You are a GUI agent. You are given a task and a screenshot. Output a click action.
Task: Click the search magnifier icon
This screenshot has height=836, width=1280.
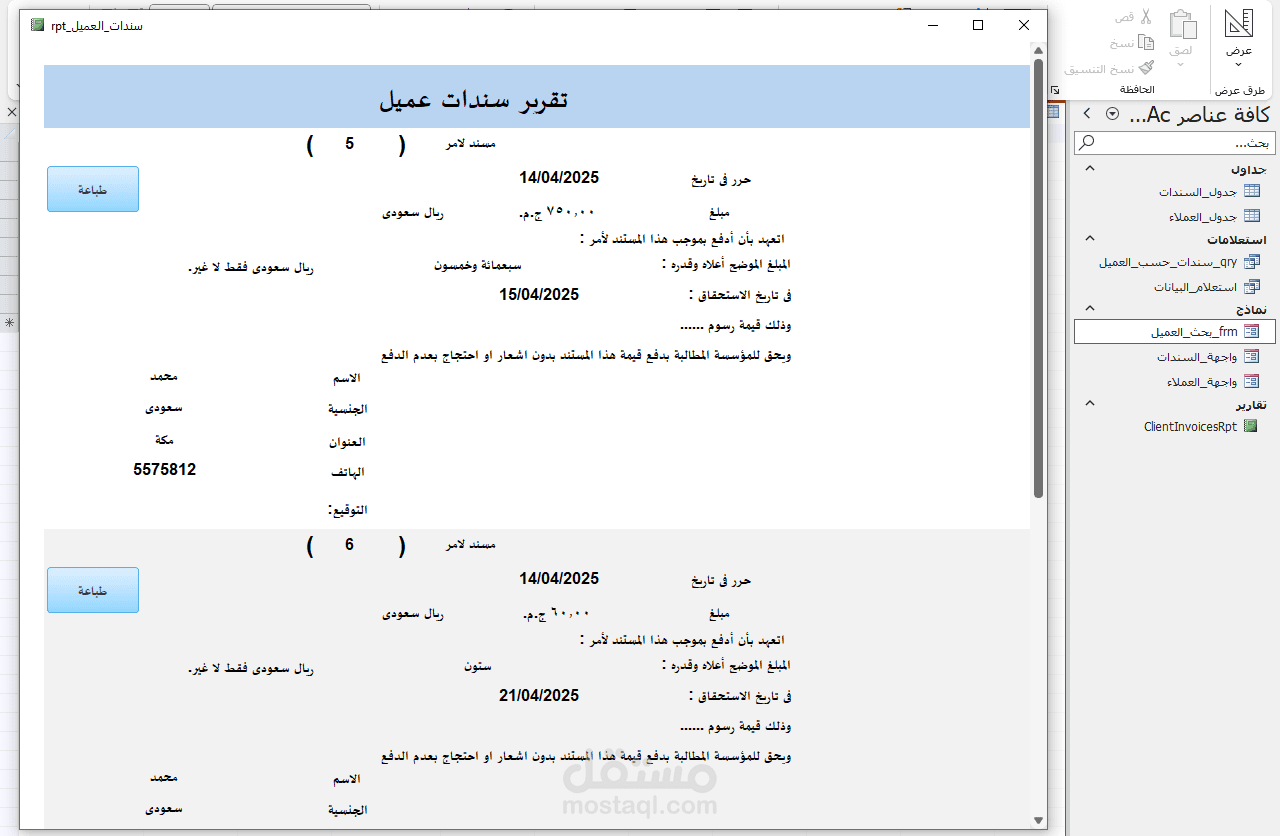click(1086, 144)
